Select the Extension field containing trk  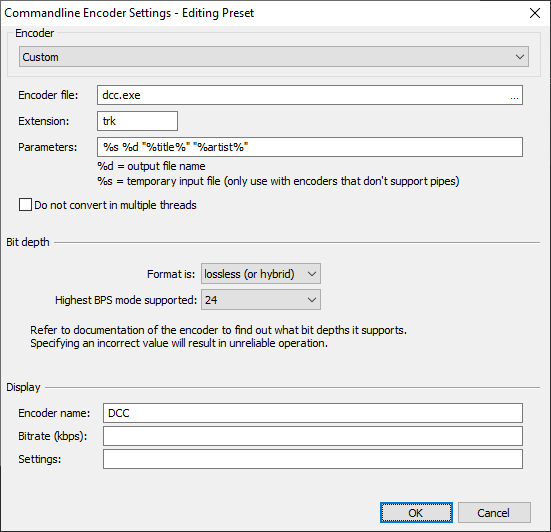point(137,121)
